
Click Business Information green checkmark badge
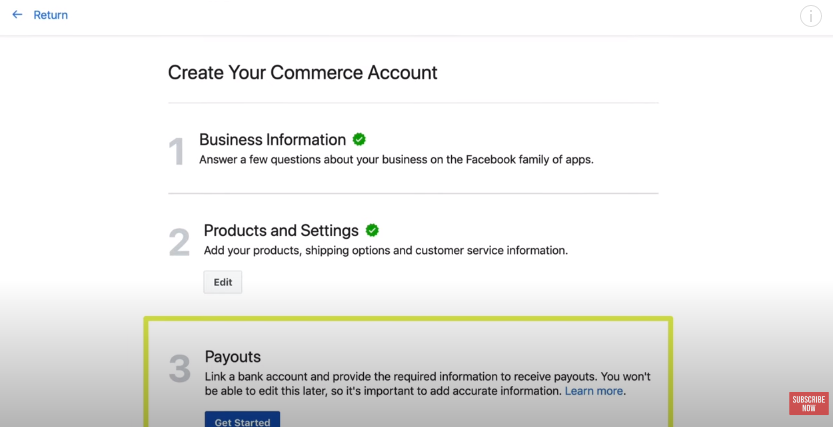[359, 139]
